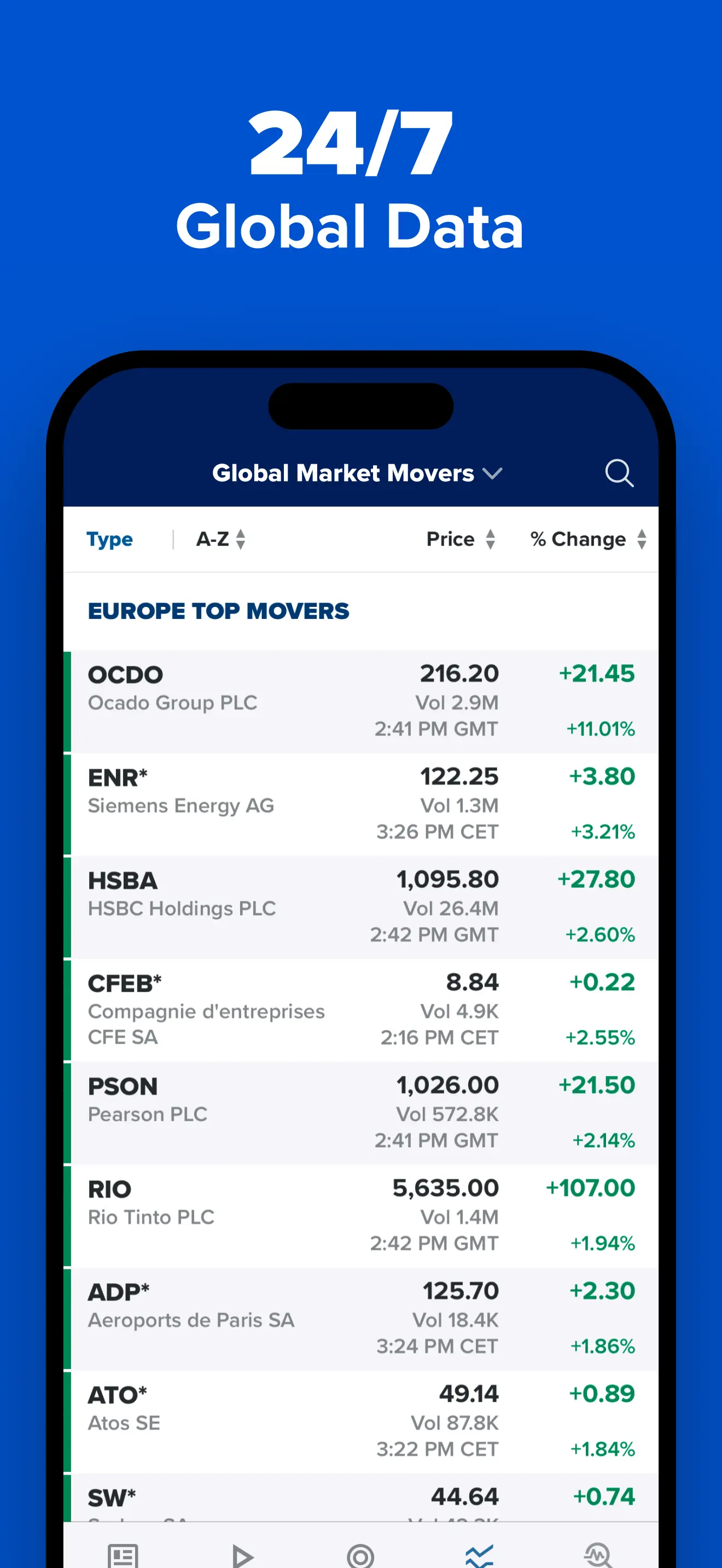Open CFEB Compagnie d'entreprises CFE row

(361, 1010)
